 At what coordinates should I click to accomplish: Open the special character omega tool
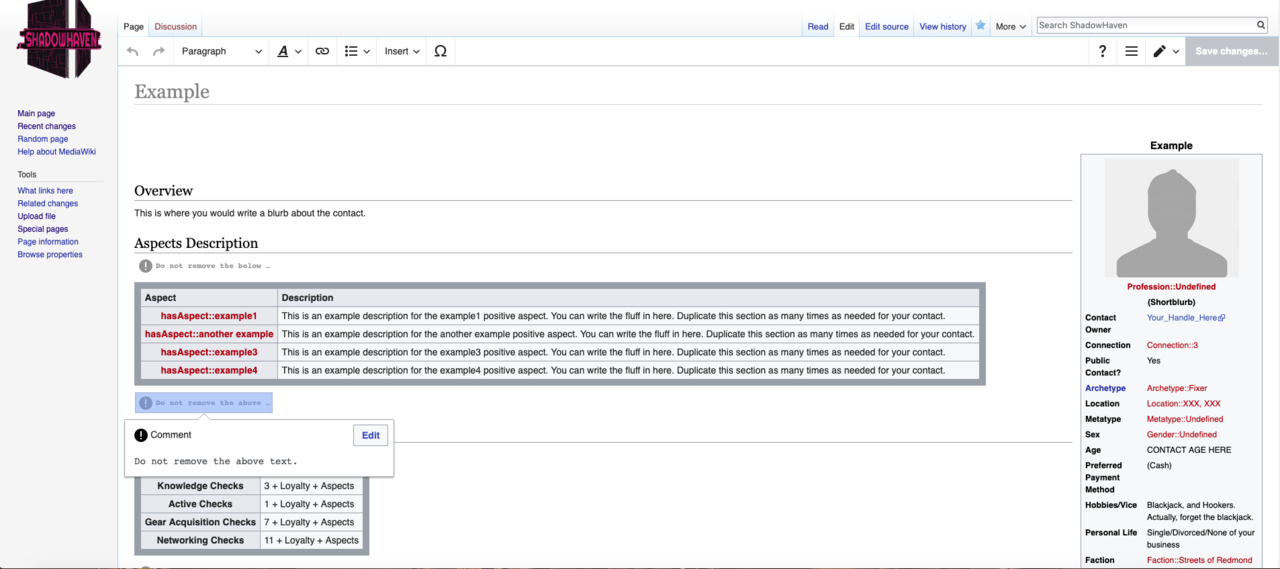(x=440, y=51)
